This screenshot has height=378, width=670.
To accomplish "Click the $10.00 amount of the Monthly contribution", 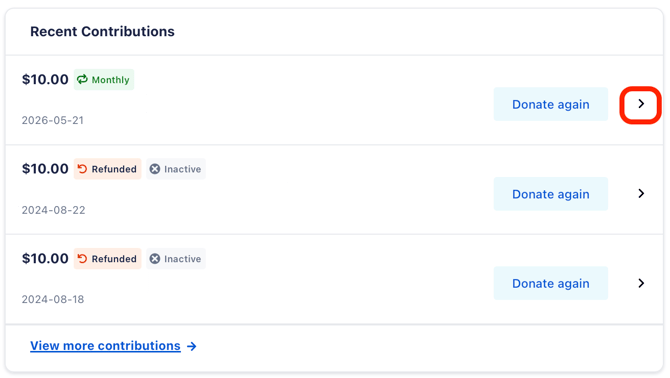I will click(45, 79).
